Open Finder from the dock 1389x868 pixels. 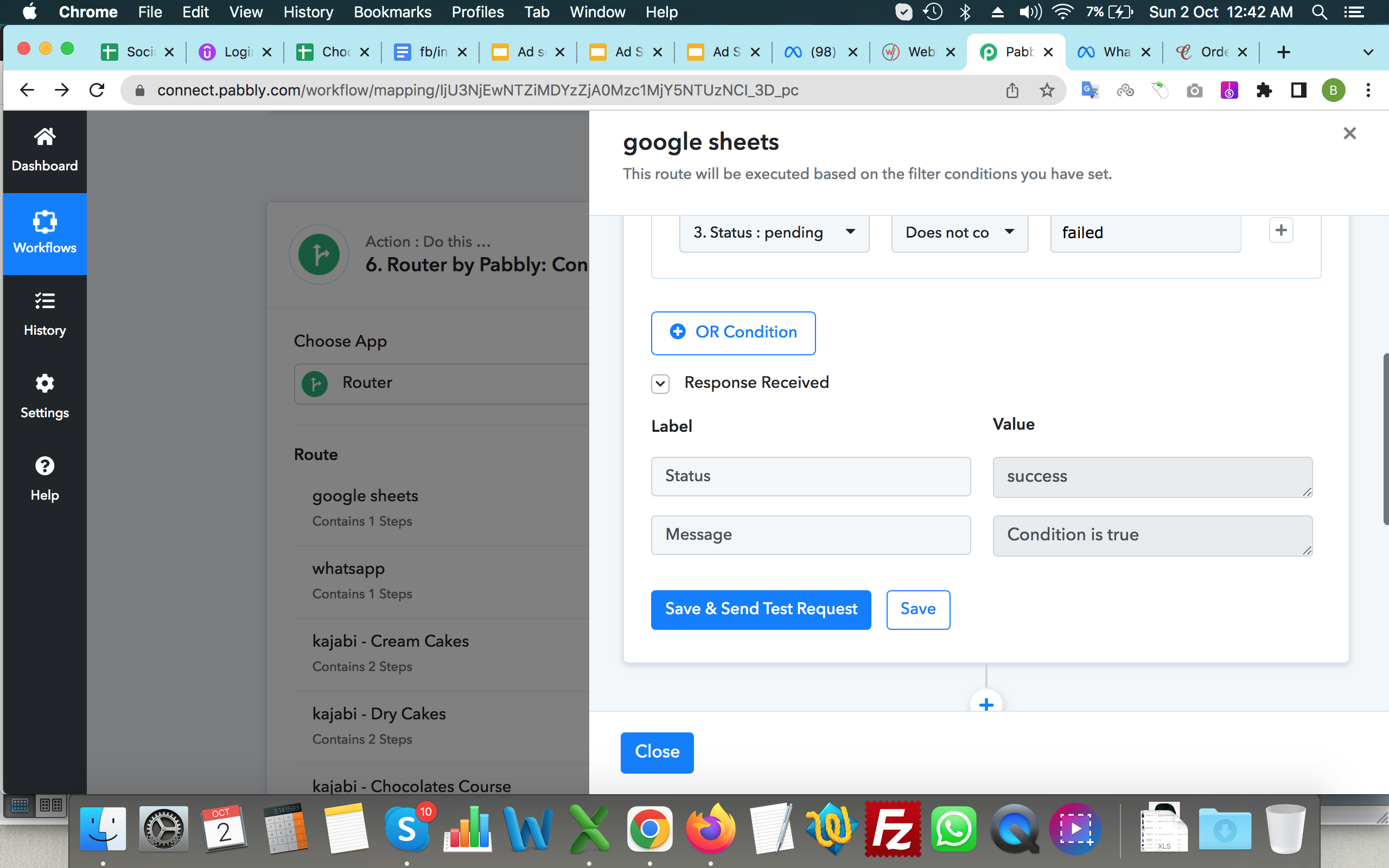click(x=103, y=829)
